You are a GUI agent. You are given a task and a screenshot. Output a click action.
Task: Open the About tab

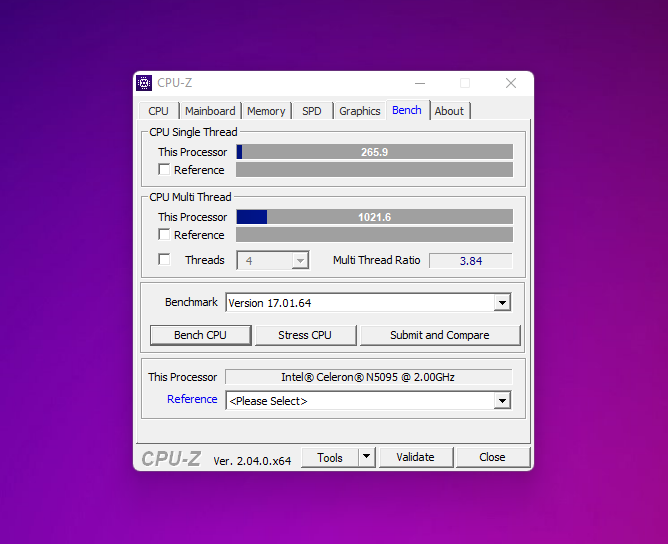tap(449, 111)
